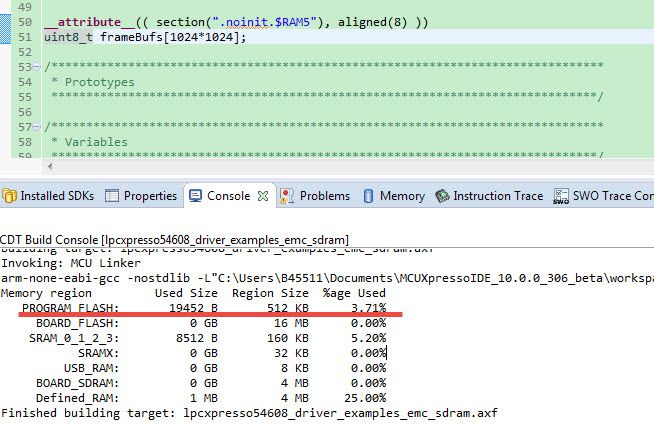Screen dimensions: 654x428
Task: Click the ".noinit.$RAM5" string
Action: 264,22
